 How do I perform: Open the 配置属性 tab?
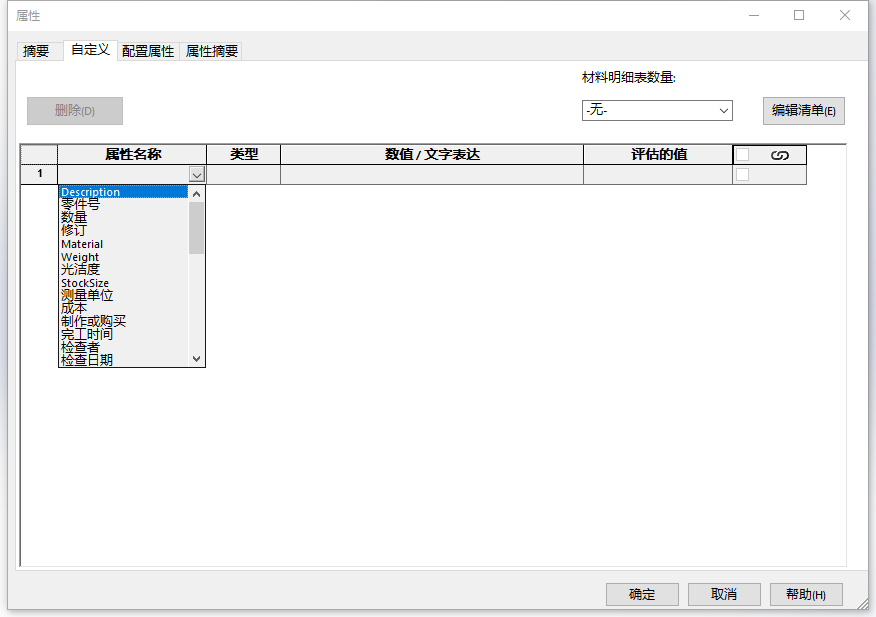point(148,51)
